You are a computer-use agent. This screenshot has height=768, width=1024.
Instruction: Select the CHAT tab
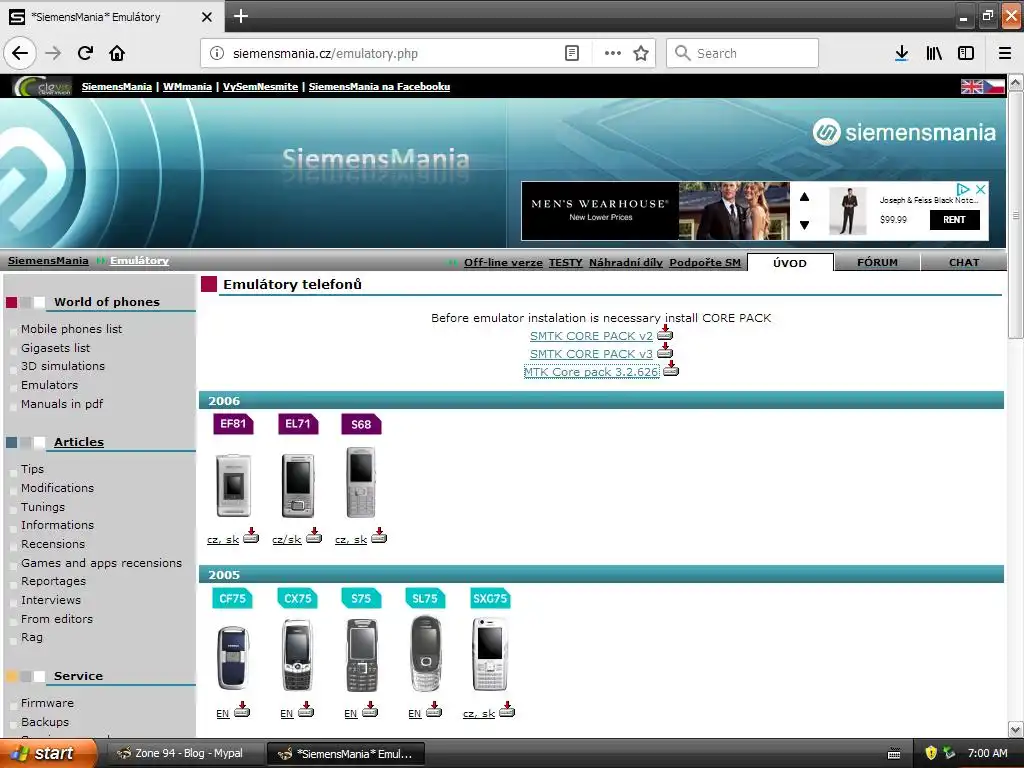964,263
